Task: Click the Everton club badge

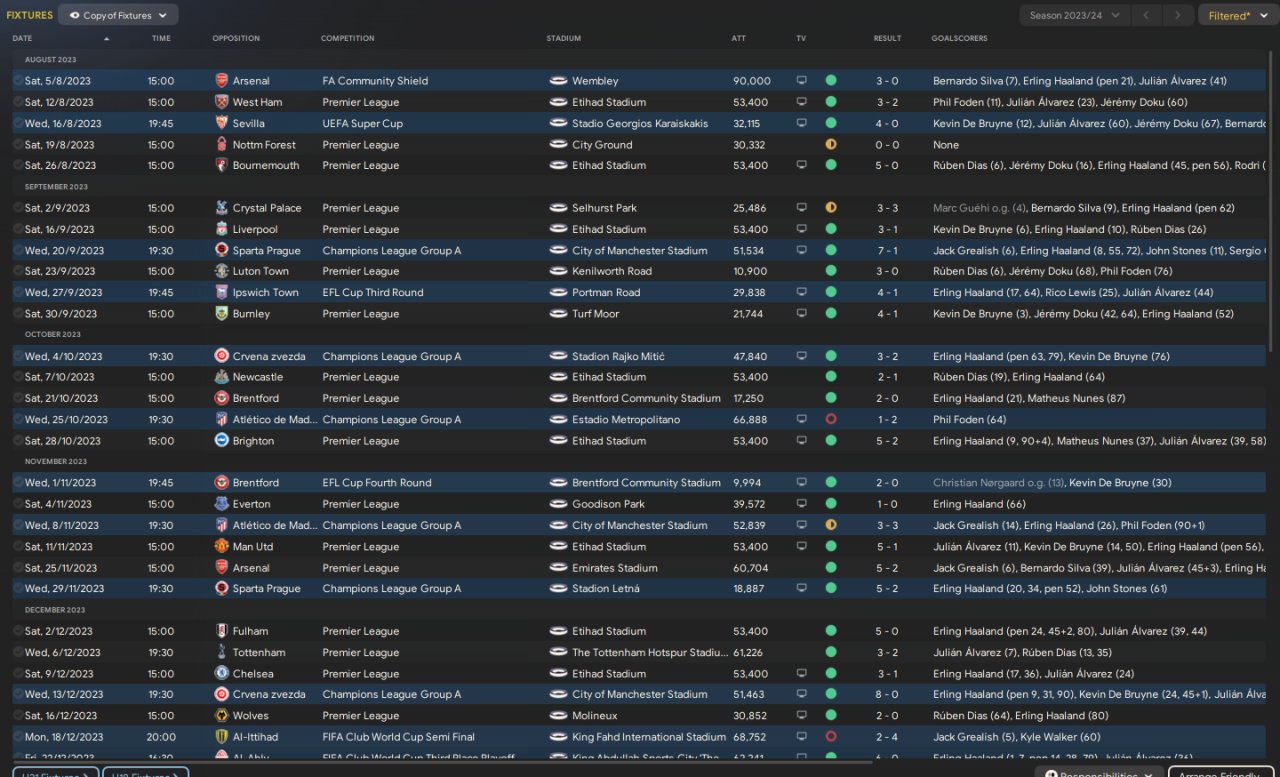Action: [222, 504]
